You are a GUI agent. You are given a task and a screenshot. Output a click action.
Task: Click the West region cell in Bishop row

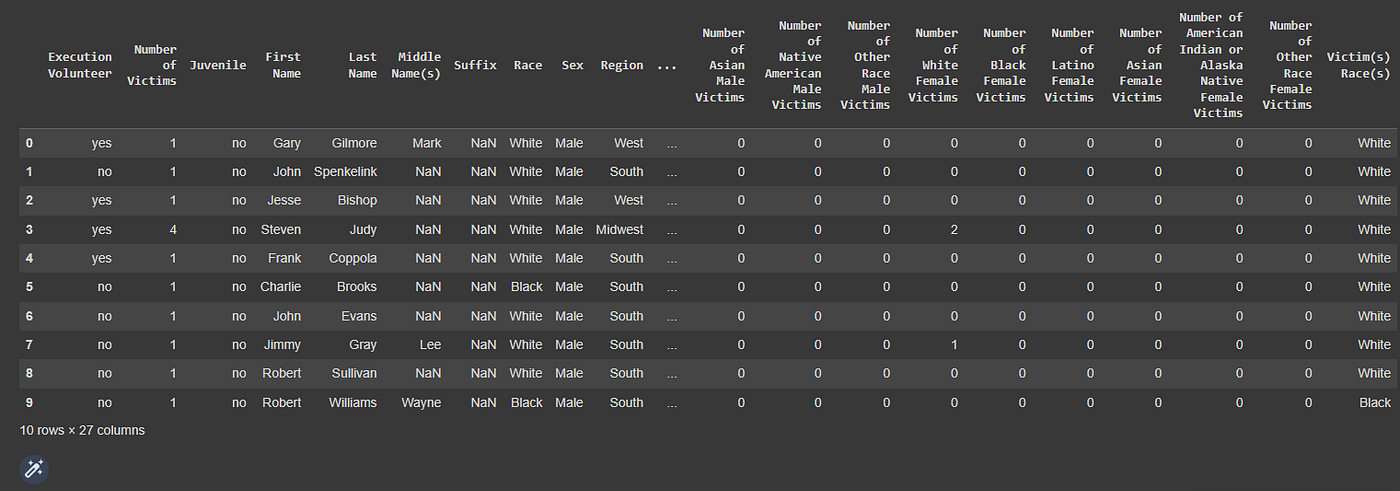coord(629,200)
